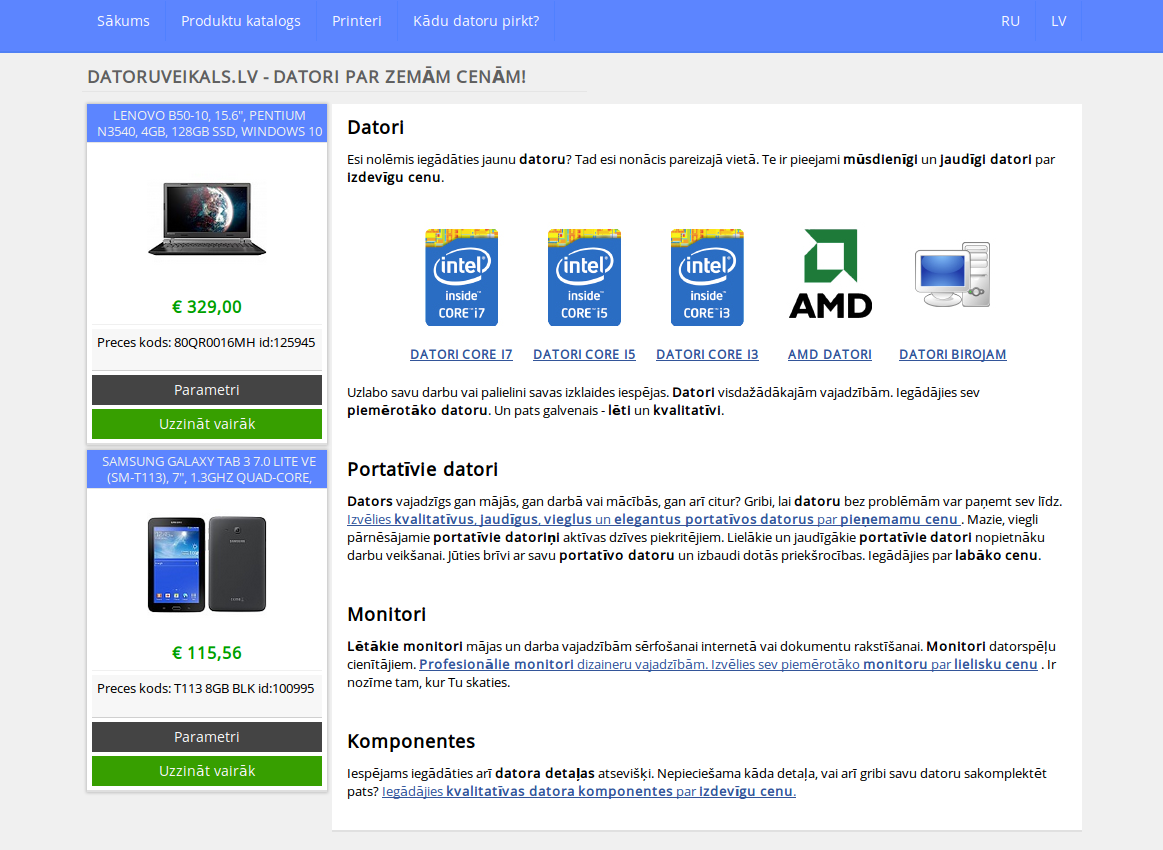The image size is (1163, 850).
Task: Click DATORUVEIKALS.LV site title heading
Action: tap(306, 77)
